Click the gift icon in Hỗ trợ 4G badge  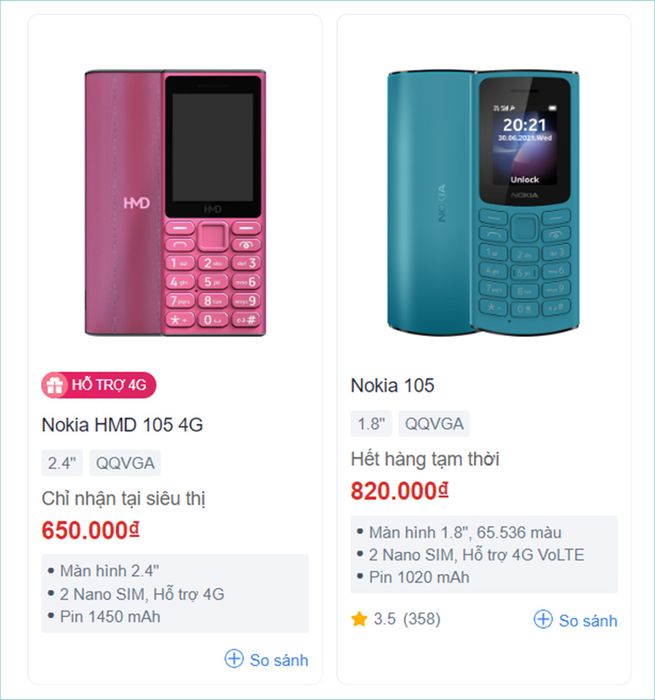tap(55, 385)
